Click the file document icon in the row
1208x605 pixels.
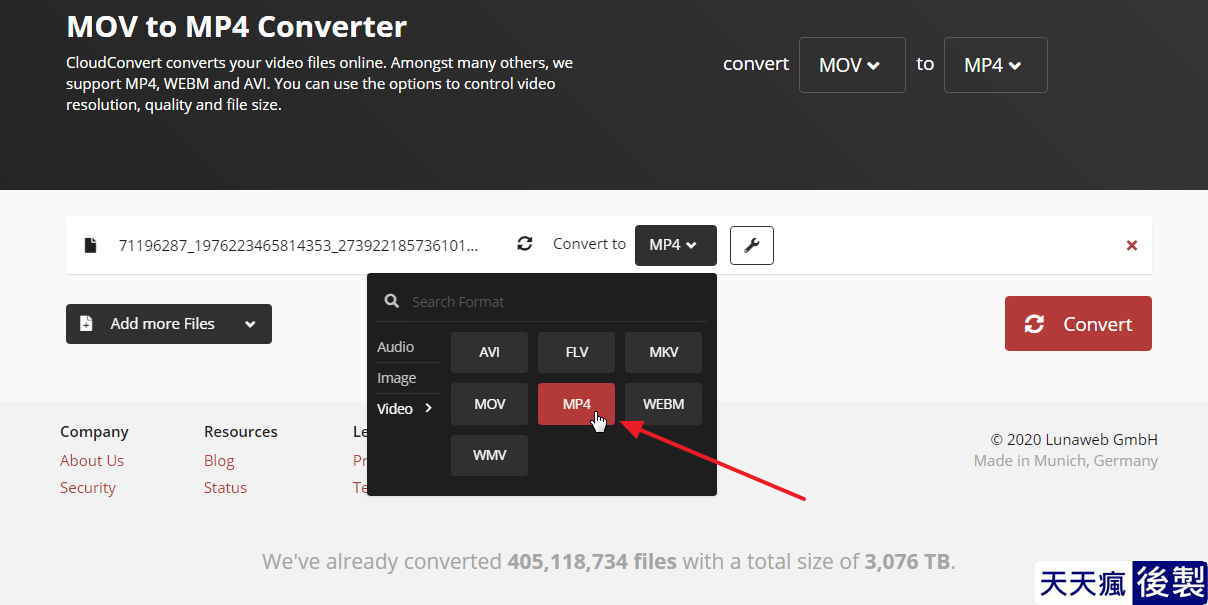coord(90,245)
